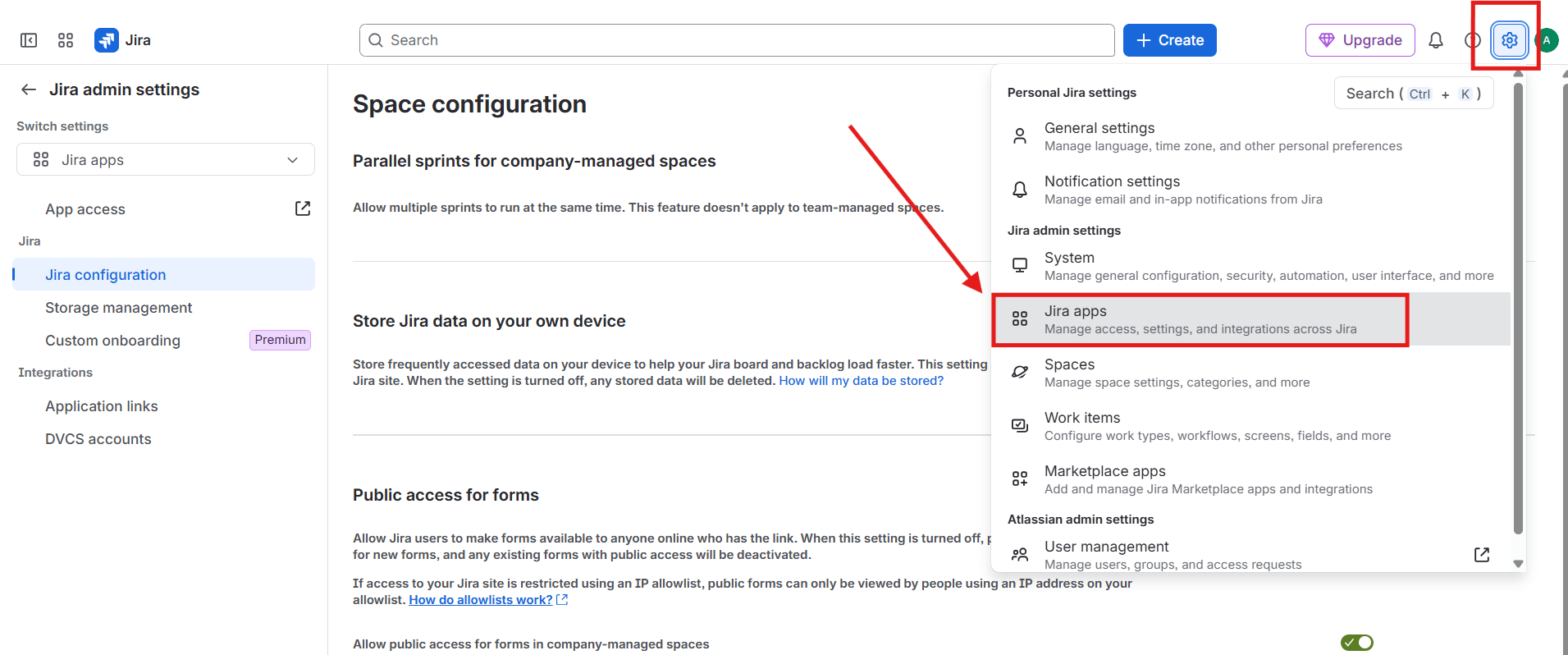Click the Work items icon

1020,425
